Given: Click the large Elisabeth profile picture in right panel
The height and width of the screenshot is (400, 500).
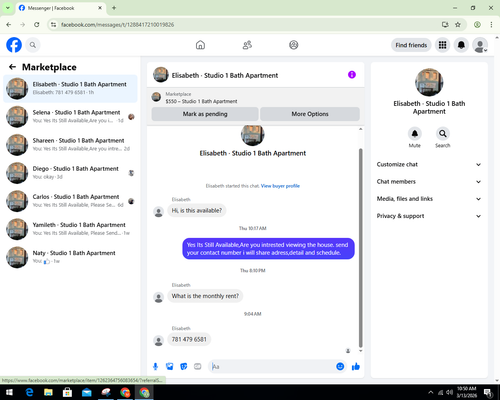Looking at the screenshot, I should (x=429, y=82).
